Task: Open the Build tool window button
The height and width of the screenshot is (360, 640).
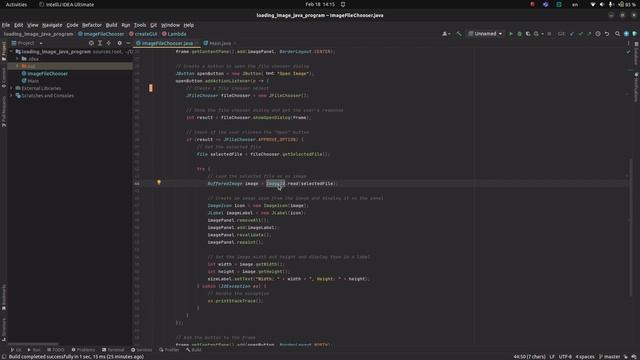Action: (x=193, y=350)
